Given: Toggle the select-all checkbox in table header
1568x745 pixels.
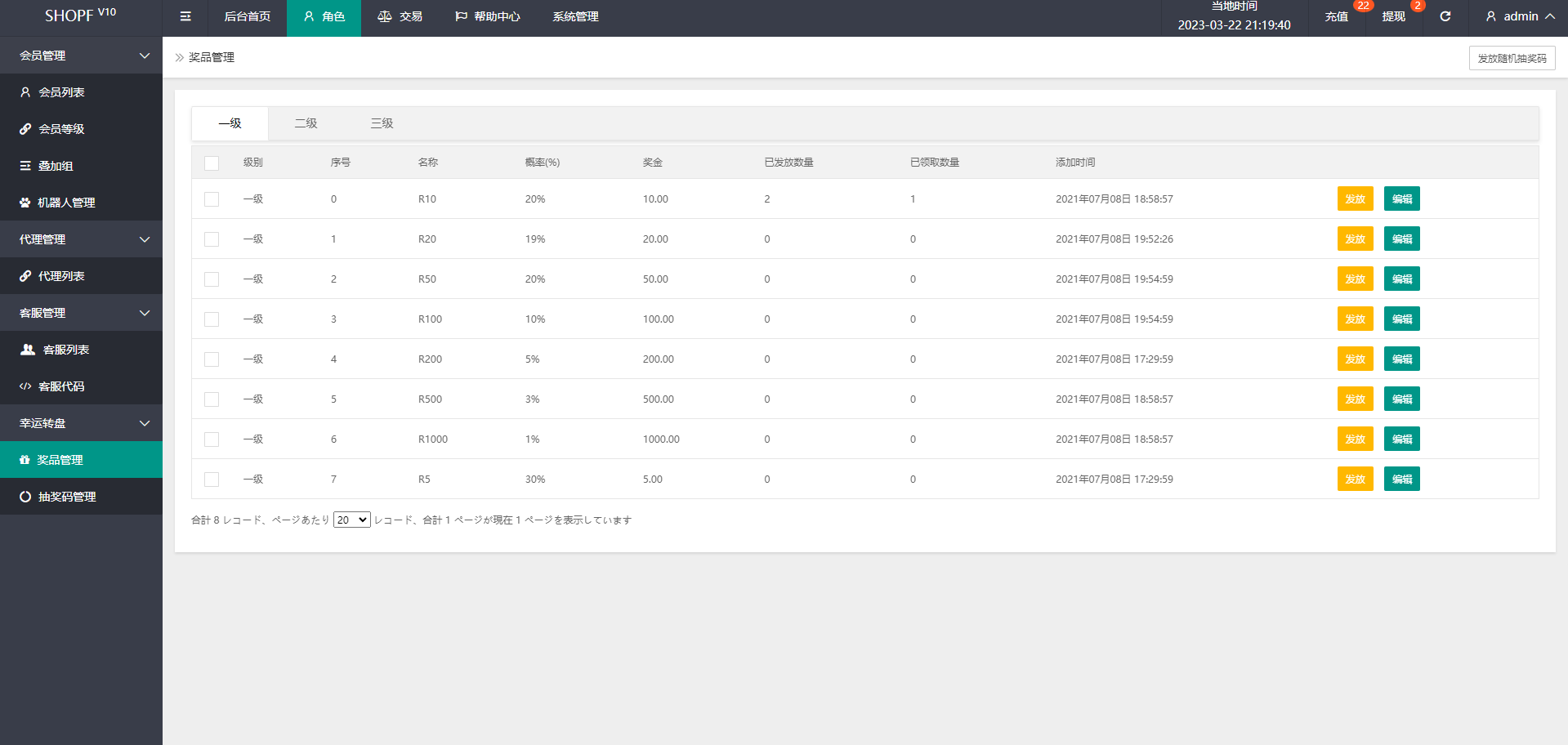Looking at the screenshot, I should 212,163.
